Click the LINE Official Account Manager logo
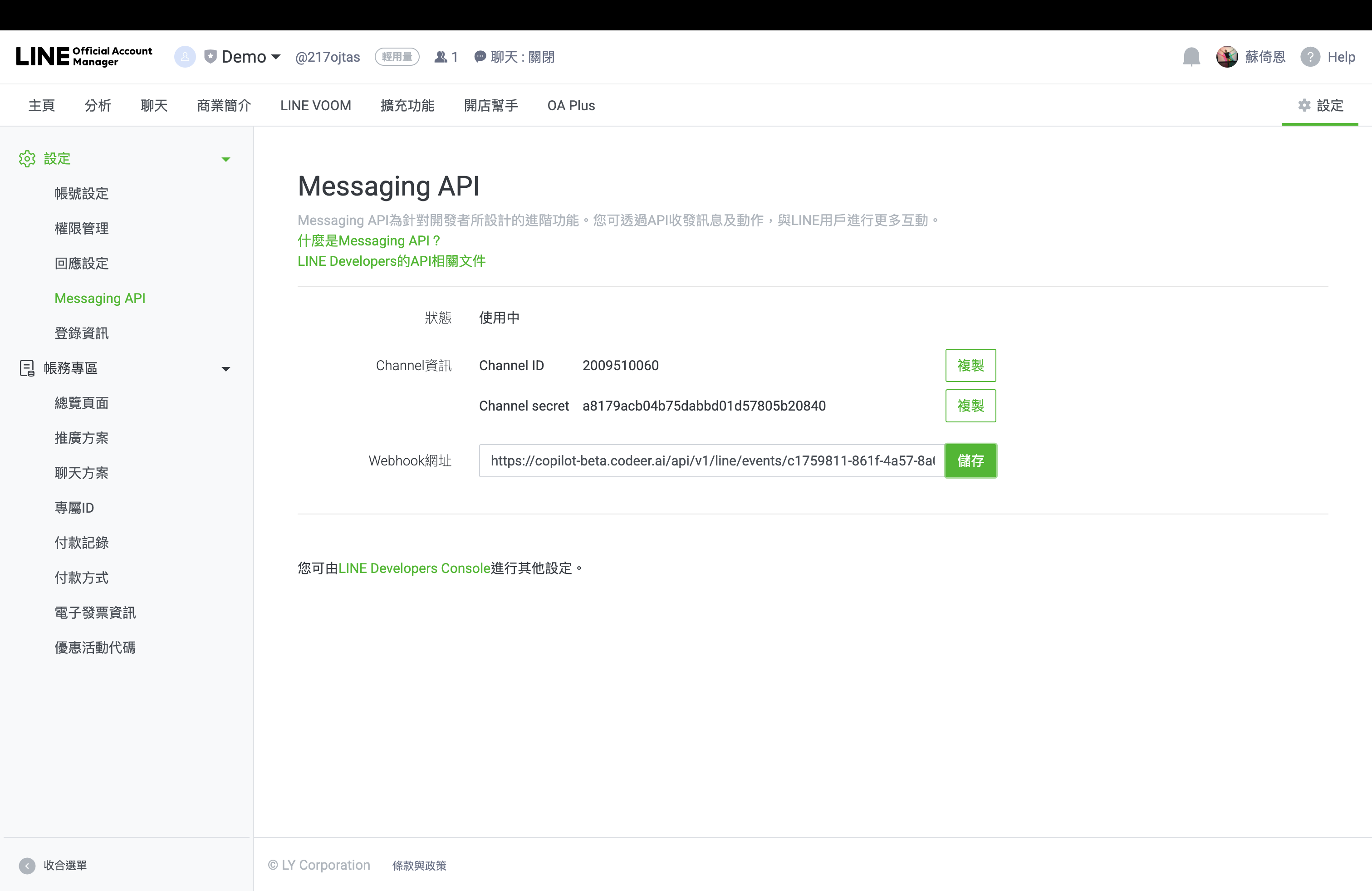The image size is (1372, 891). point(84,56)
